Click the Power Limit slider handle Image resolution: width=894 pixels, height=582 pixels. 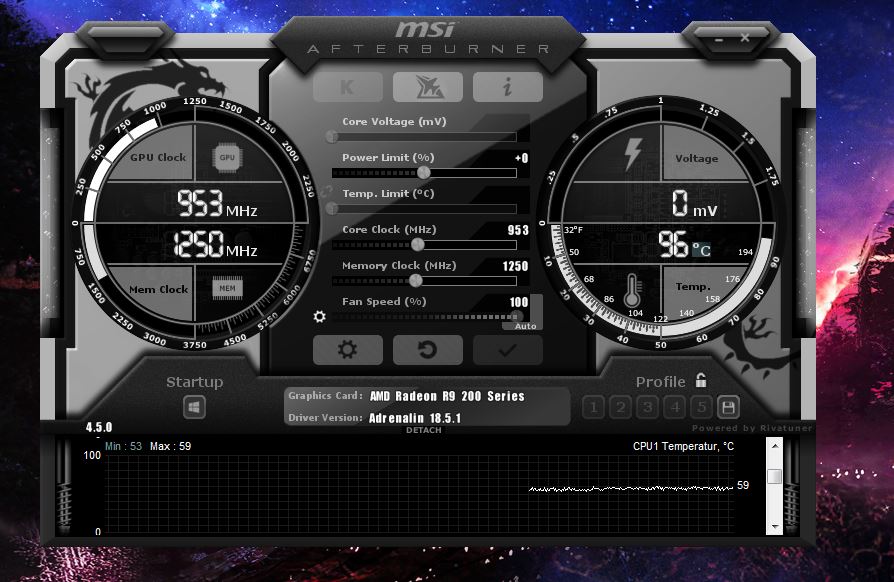424,172
